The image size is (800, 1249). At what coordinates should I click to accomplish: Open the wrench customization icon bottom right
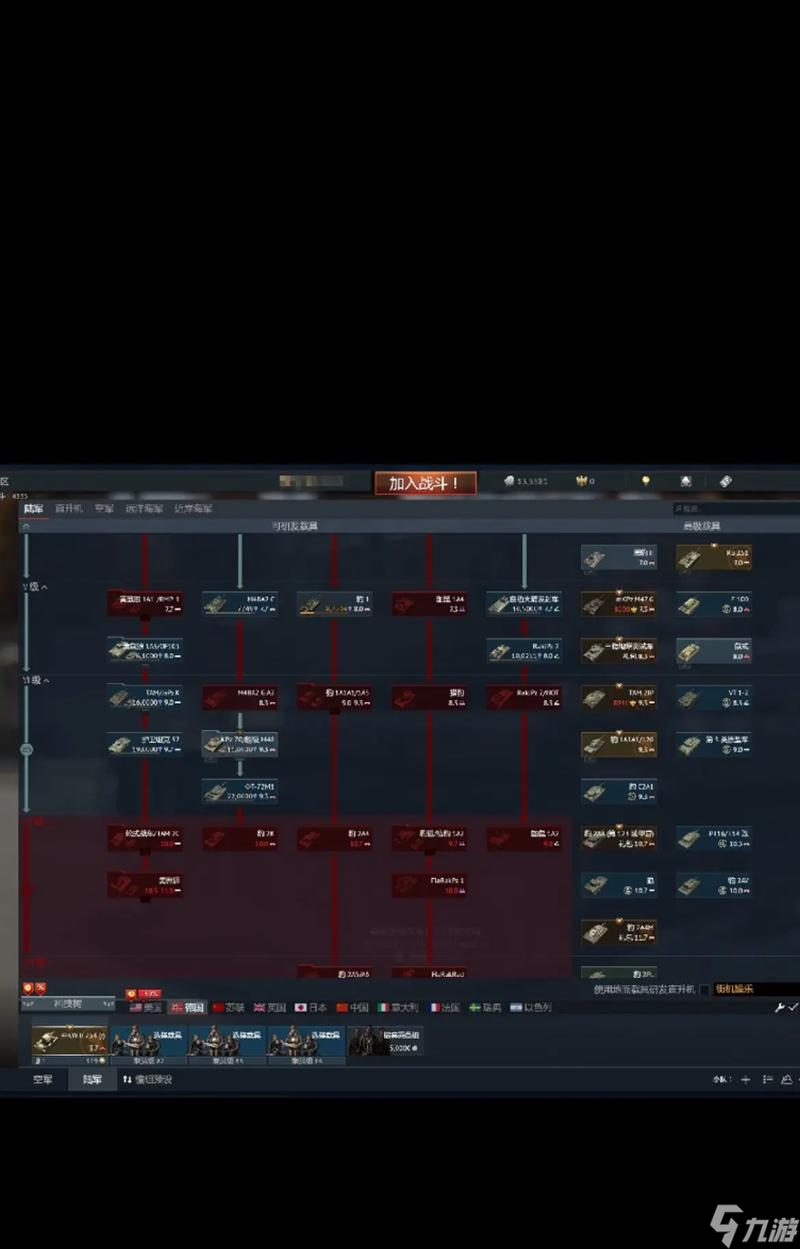pos(780,1008)
